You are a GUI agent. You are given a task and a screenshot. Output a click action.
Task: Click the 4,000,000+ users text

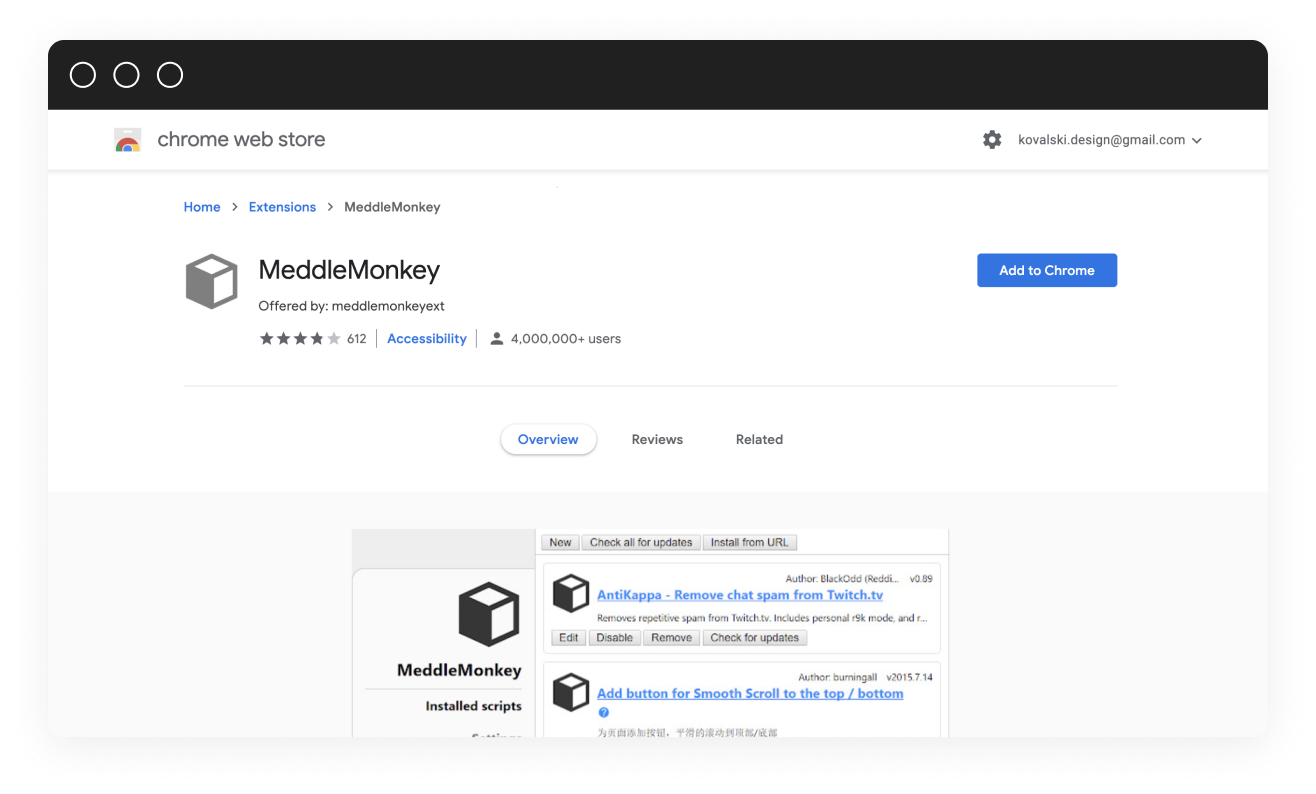(566, 339)
